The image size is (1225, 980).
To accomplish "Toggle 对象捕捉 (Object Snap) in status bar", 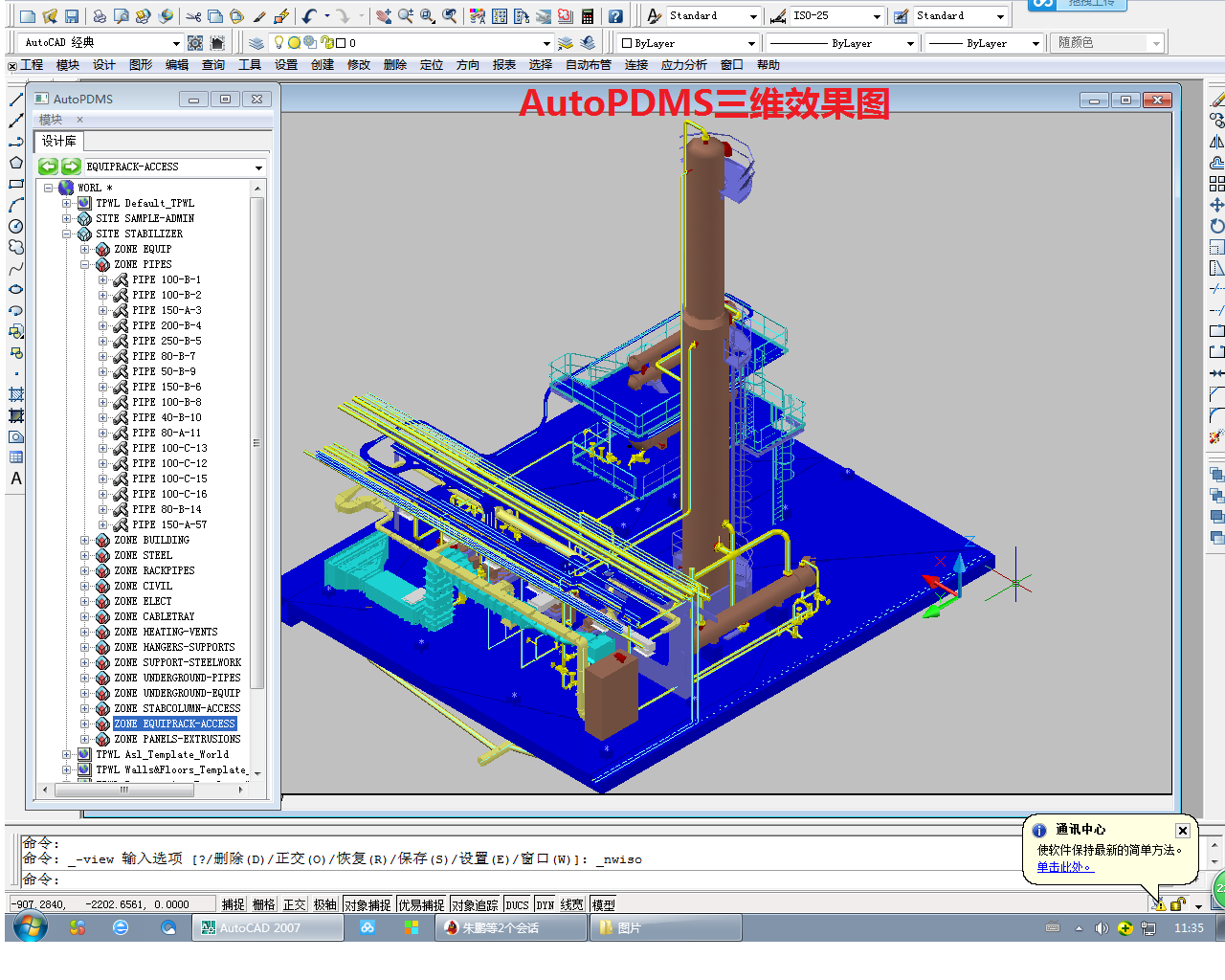I will coord(367,904).
